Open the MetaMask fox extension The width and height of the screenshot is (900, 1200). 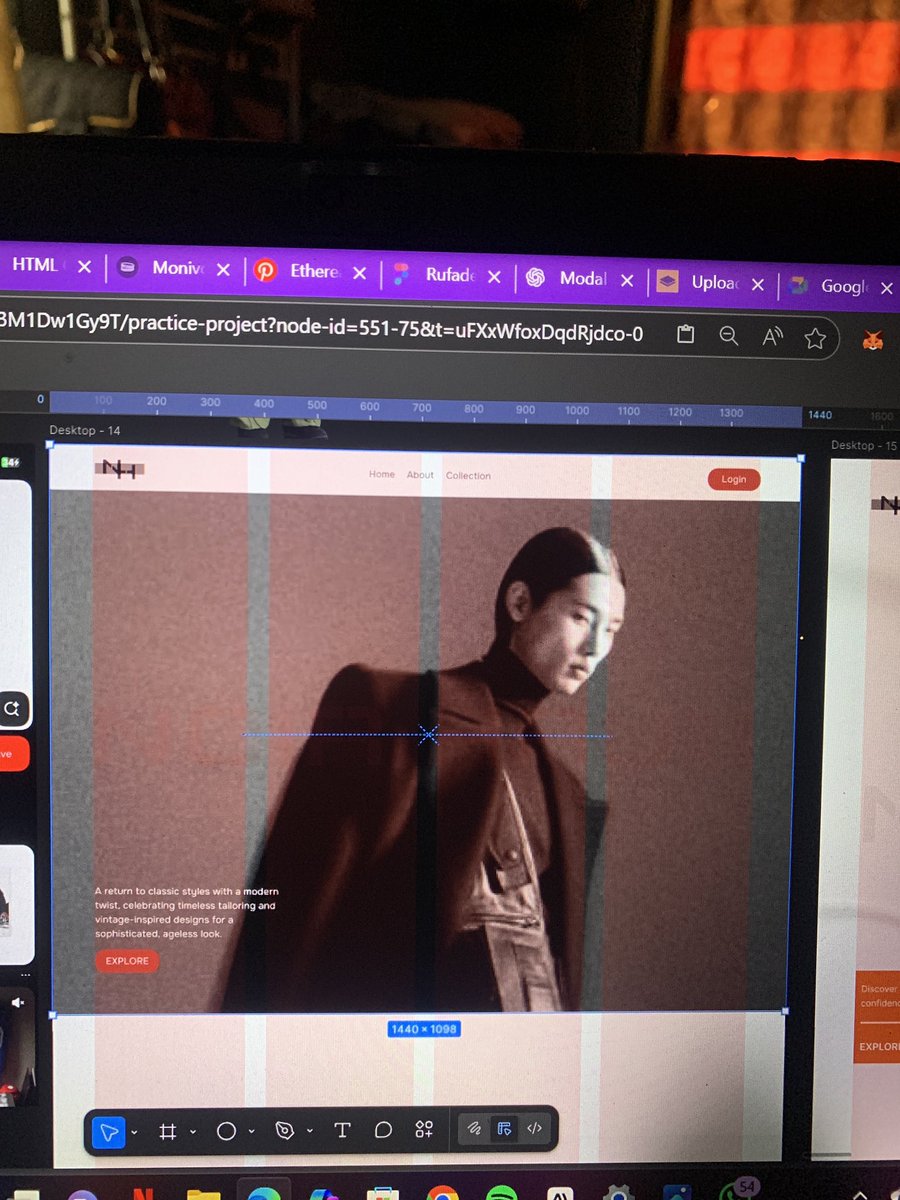tap(873, 340)
